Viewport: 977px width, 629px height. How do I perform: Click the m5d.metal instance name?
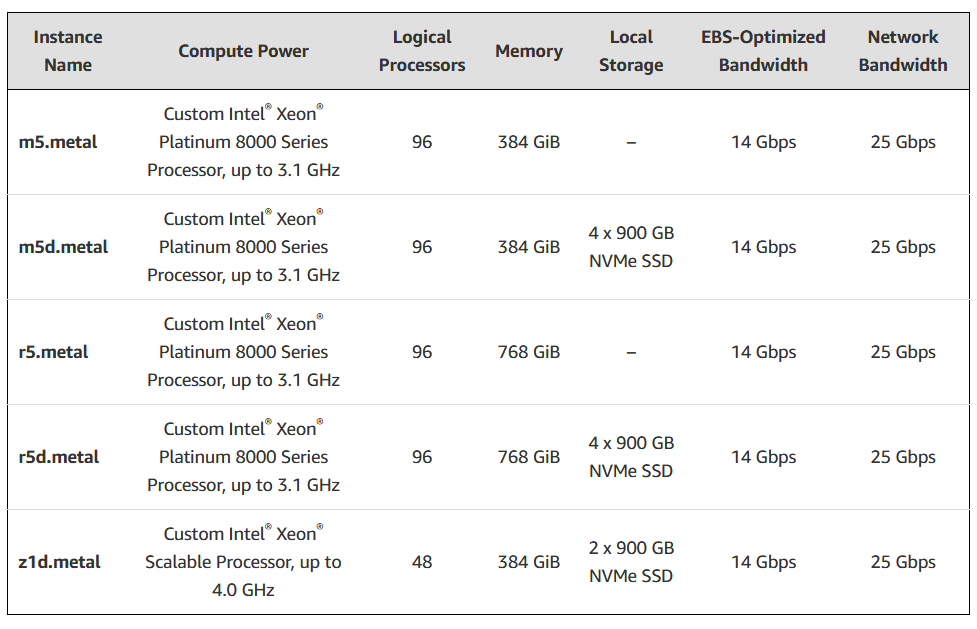pos(64,247)
